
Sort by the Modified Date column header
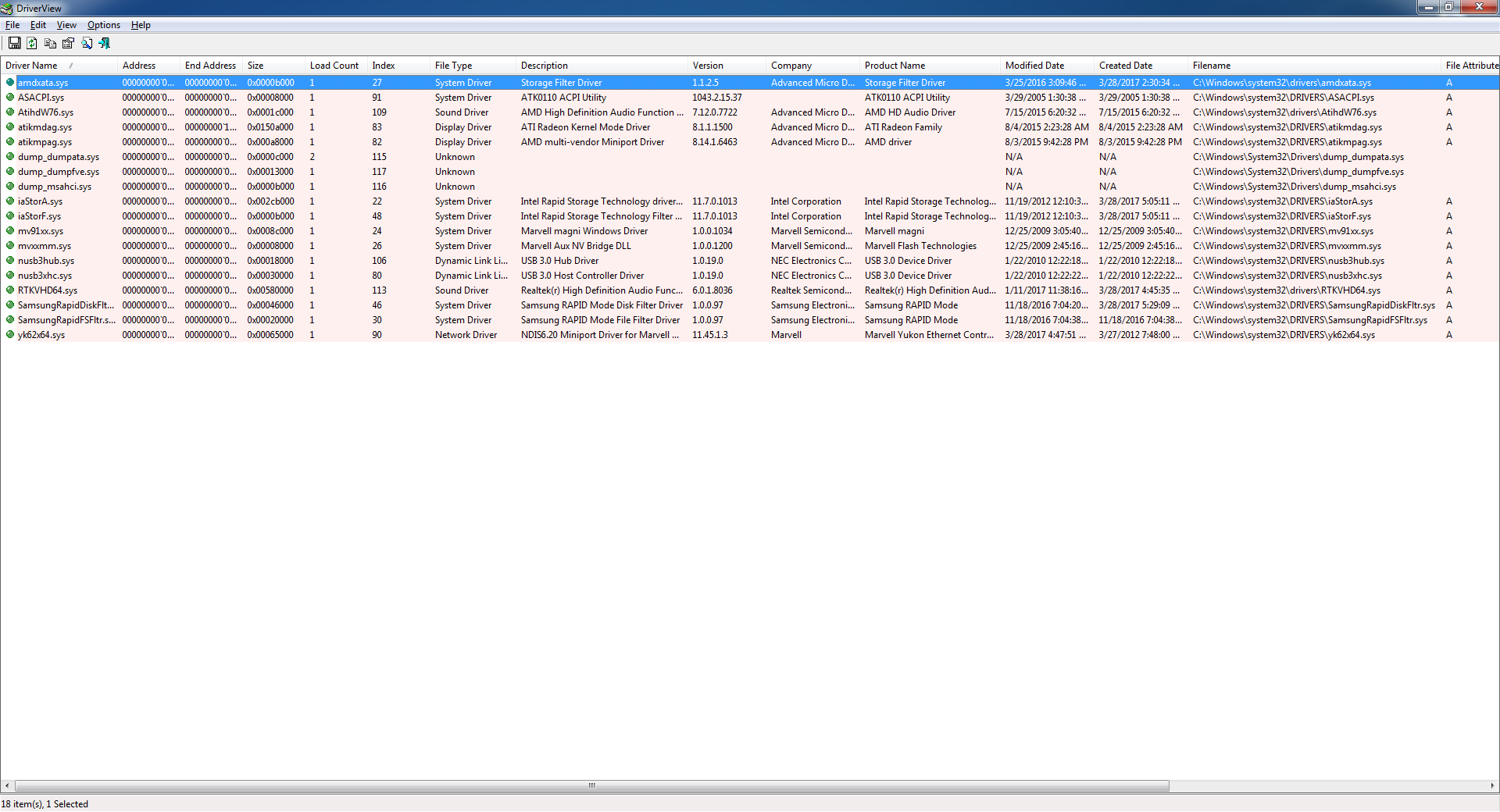pos(1047,66)
